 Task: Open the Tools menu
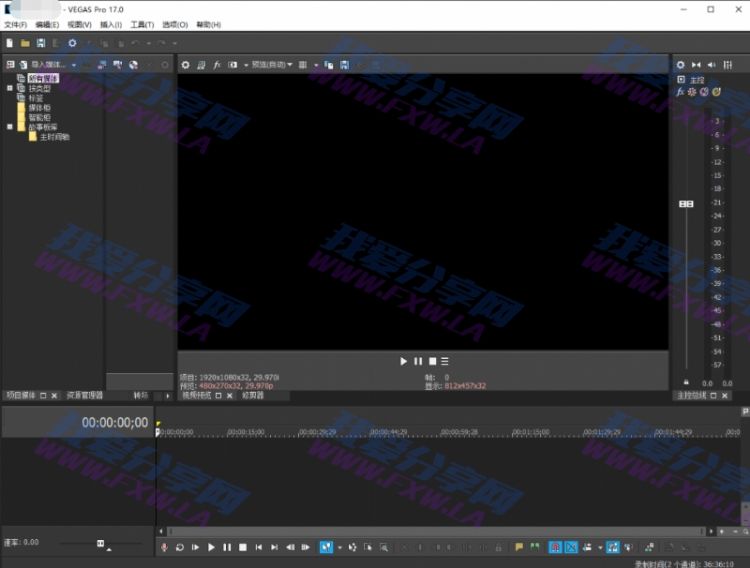tap(142, 24)
